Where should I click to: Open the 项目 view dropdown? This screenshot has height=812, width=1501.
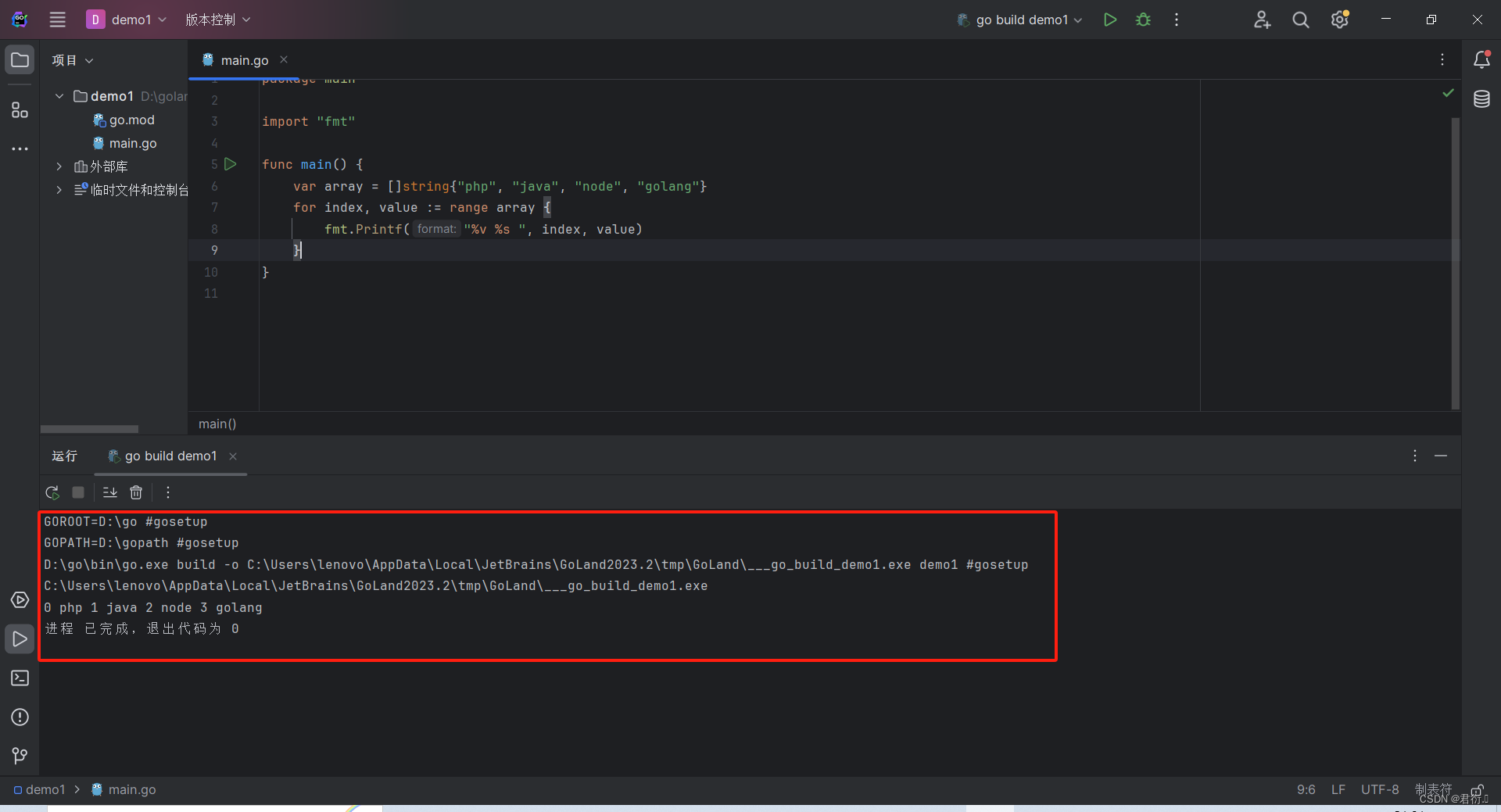73,60
